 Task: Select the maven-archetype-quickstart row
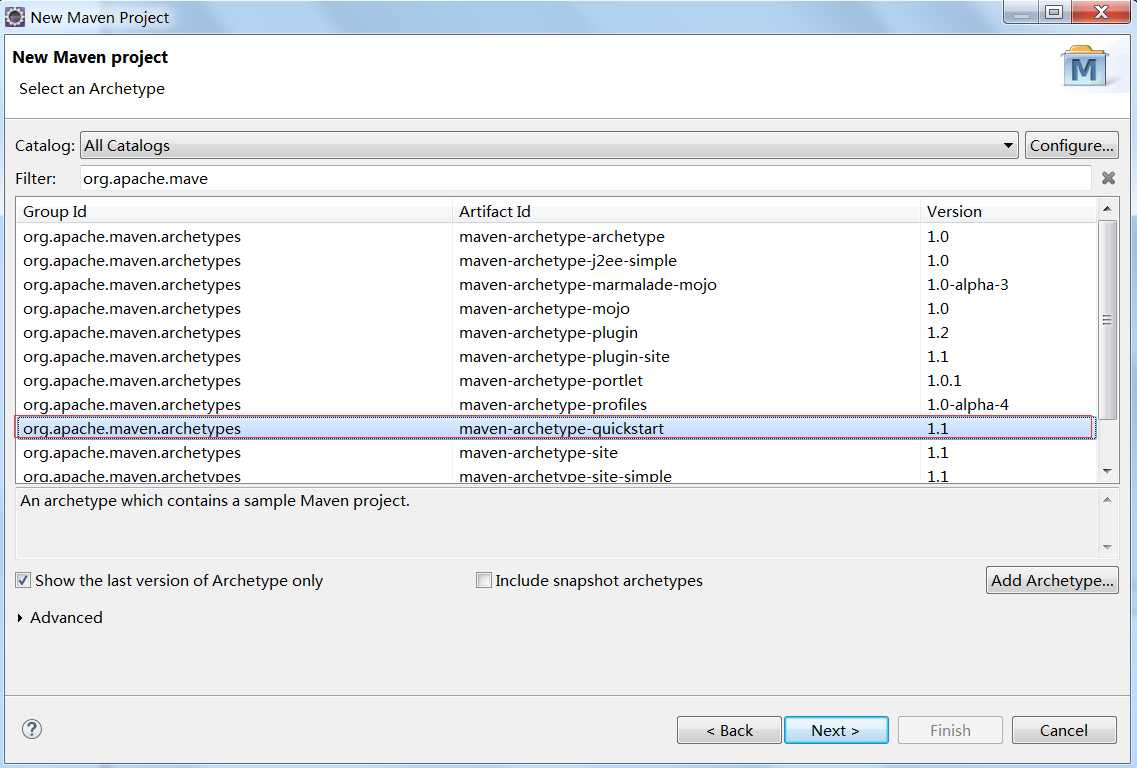click(x=556, y=428)
